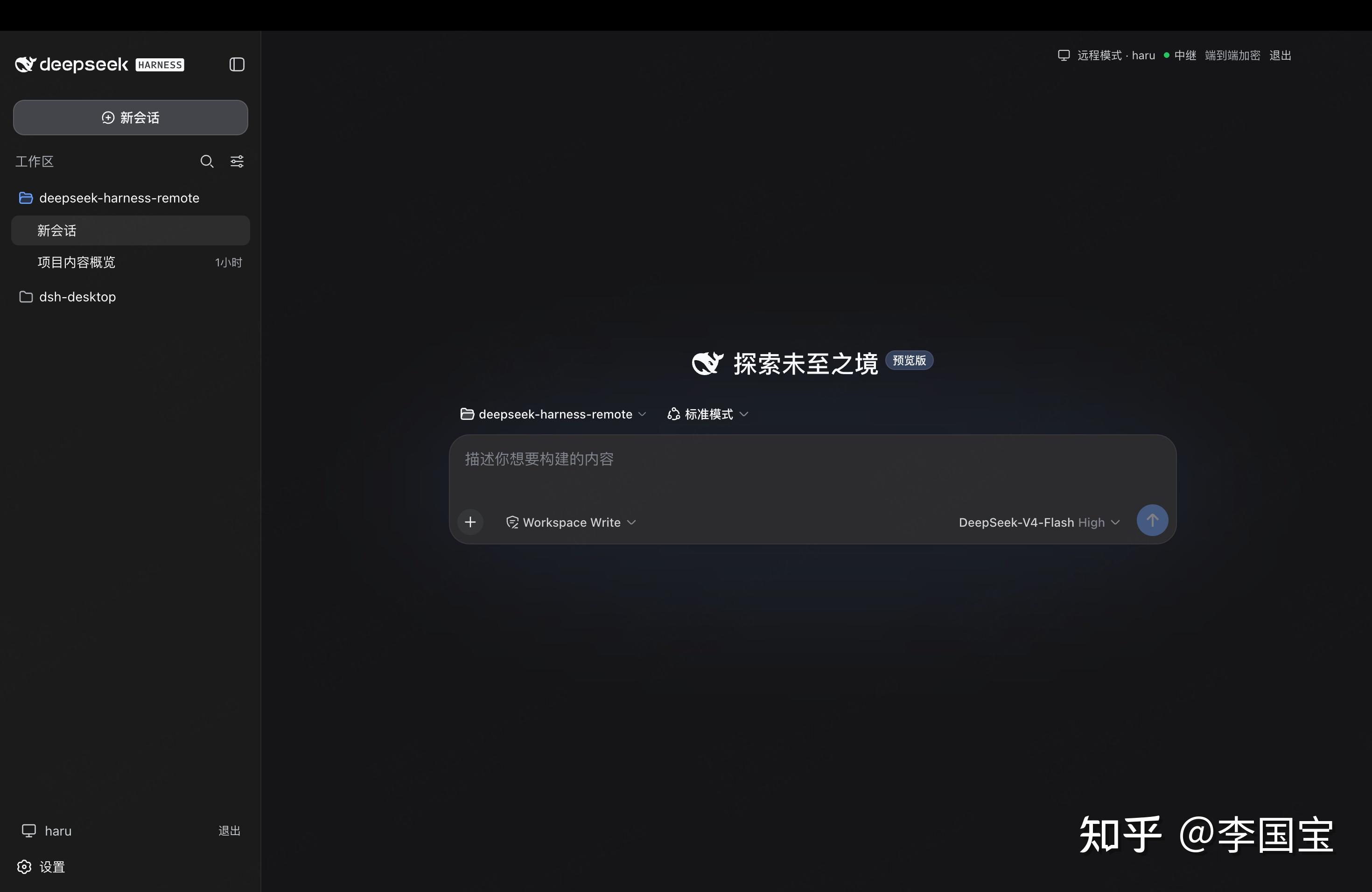Open settings via the gear icon
The width and height of the screenshot is (1372, 892).
tap(24, 867)
